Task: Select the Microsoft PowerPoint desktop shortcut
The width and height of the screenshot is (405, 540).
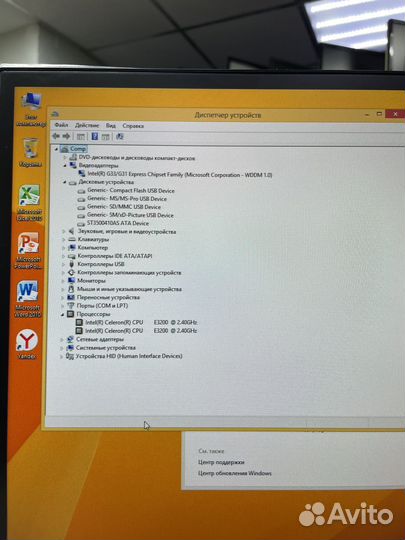Action: coord(29,250)
